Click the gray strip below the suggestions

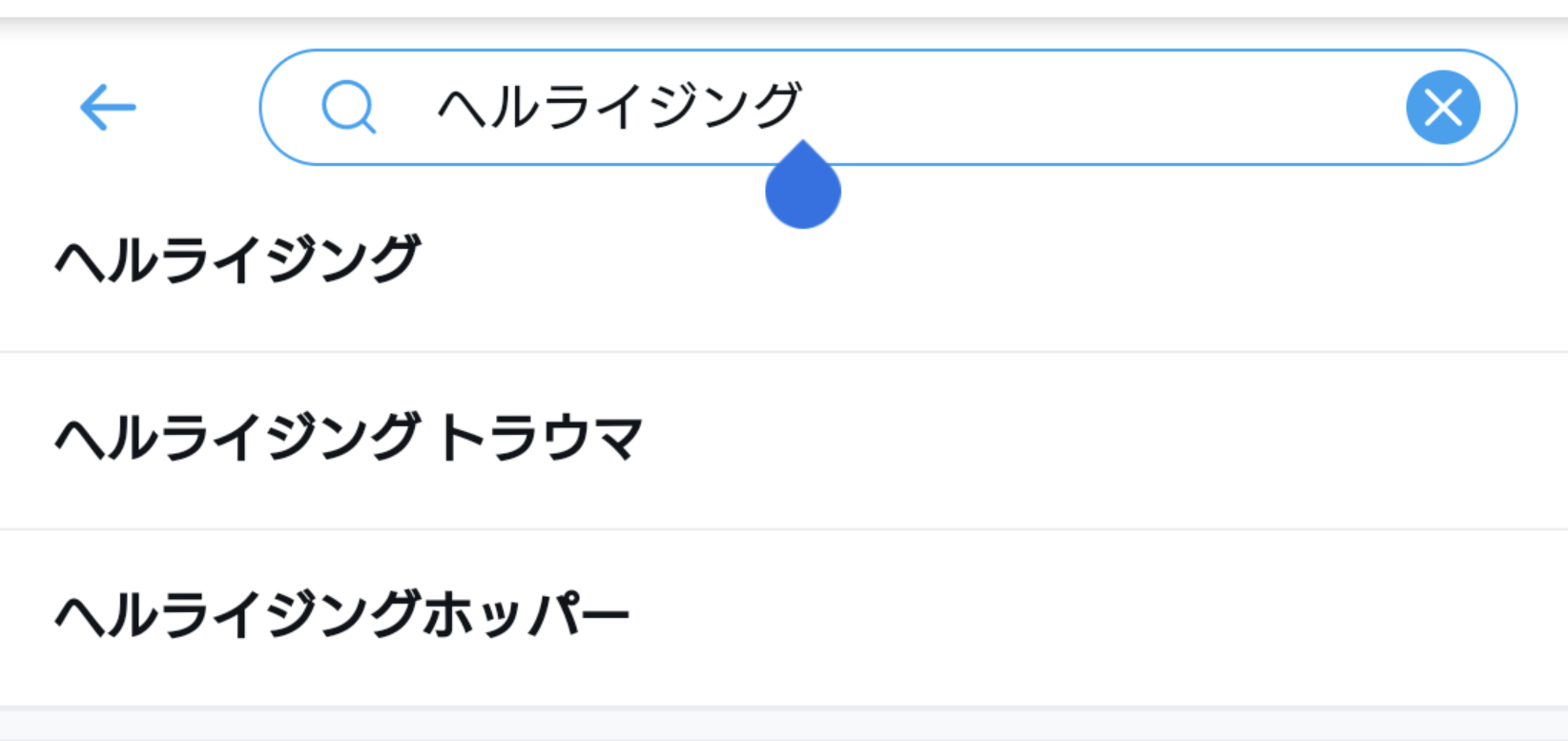784,724
